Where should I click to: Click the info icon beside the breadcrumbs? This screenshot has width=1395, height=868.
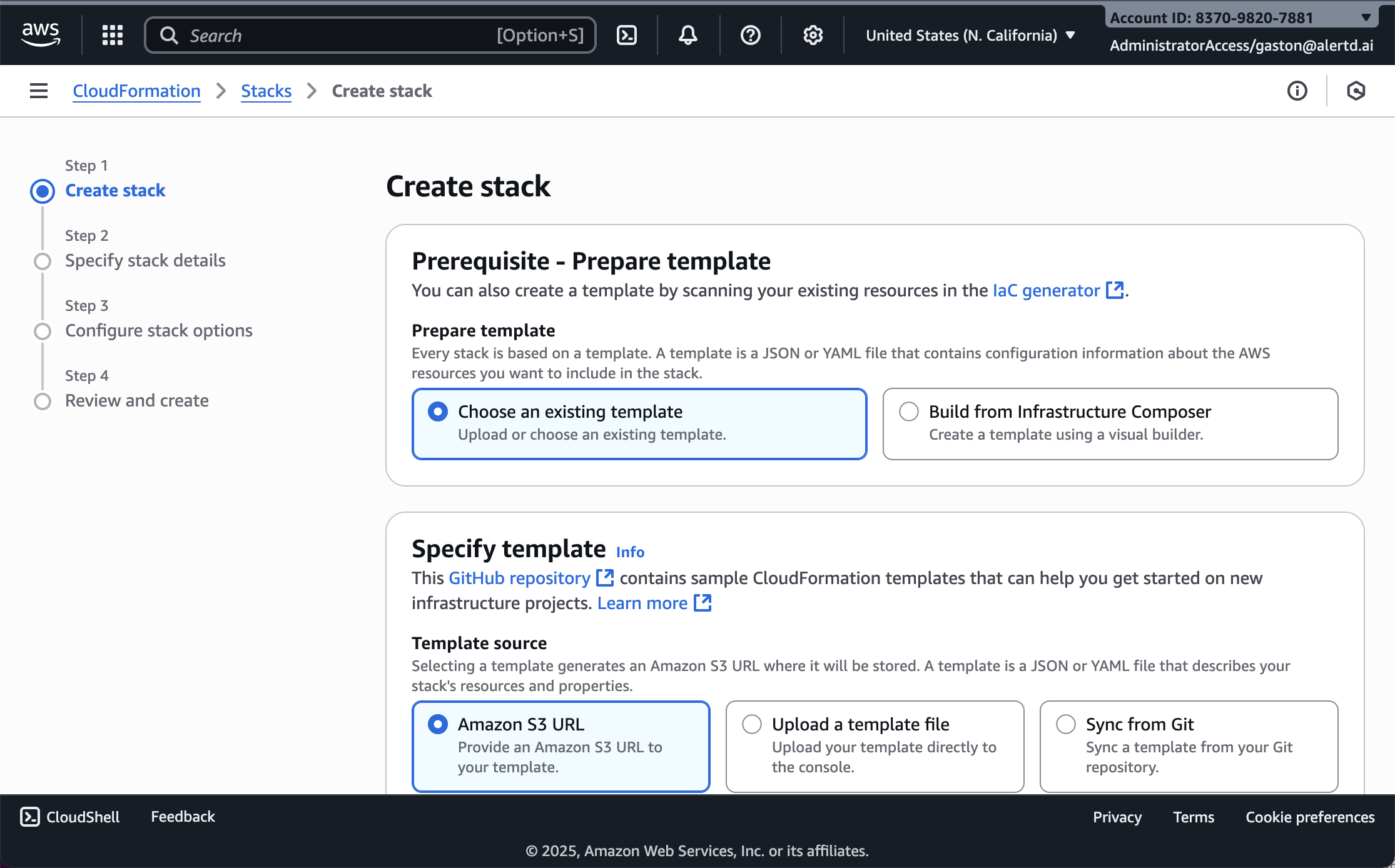pos(1297,91)
